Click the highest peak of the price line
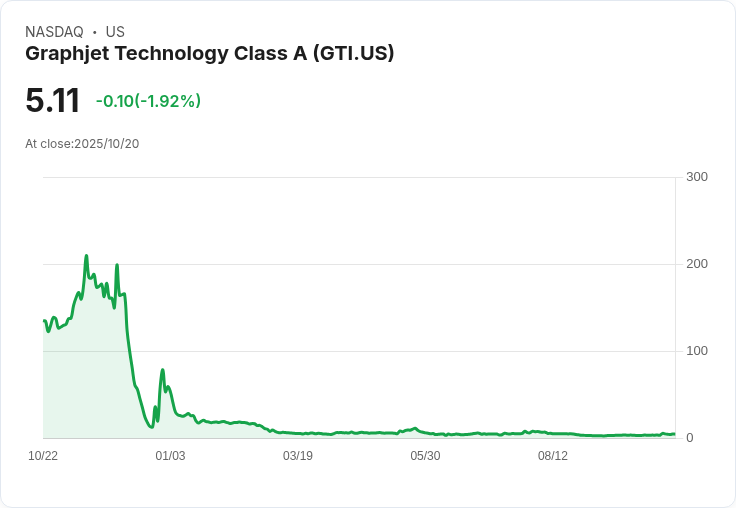Viewport: 736px width, 508px height. click(86, 256)
